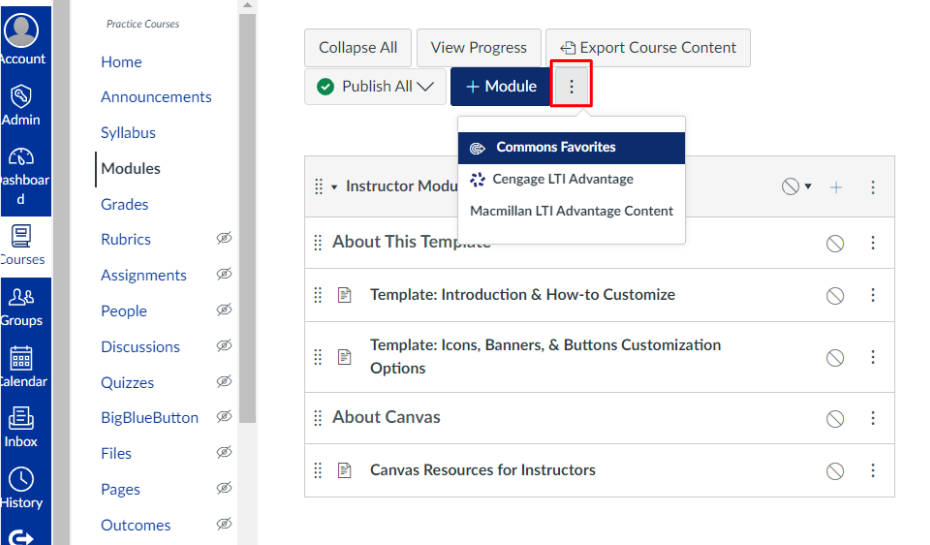
Task: Open Instructor Module publish status dropdown
Action: pyautogui.click(x=797, y=187)
